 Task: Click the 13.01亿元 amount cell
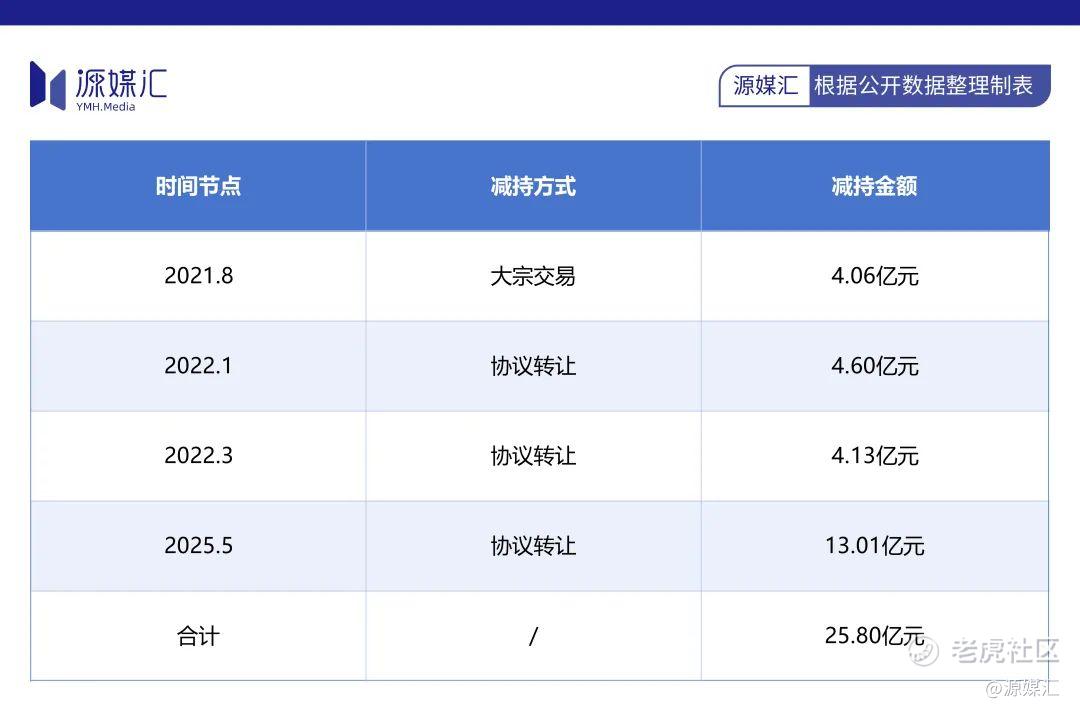point(875,546)
